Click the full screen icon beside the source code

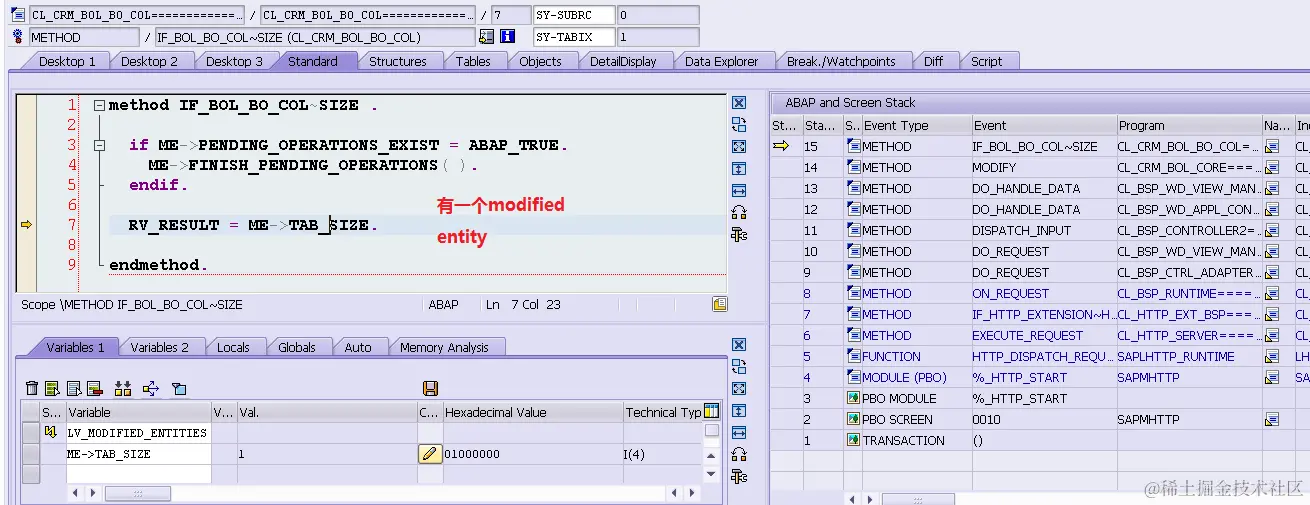point(739,146)
